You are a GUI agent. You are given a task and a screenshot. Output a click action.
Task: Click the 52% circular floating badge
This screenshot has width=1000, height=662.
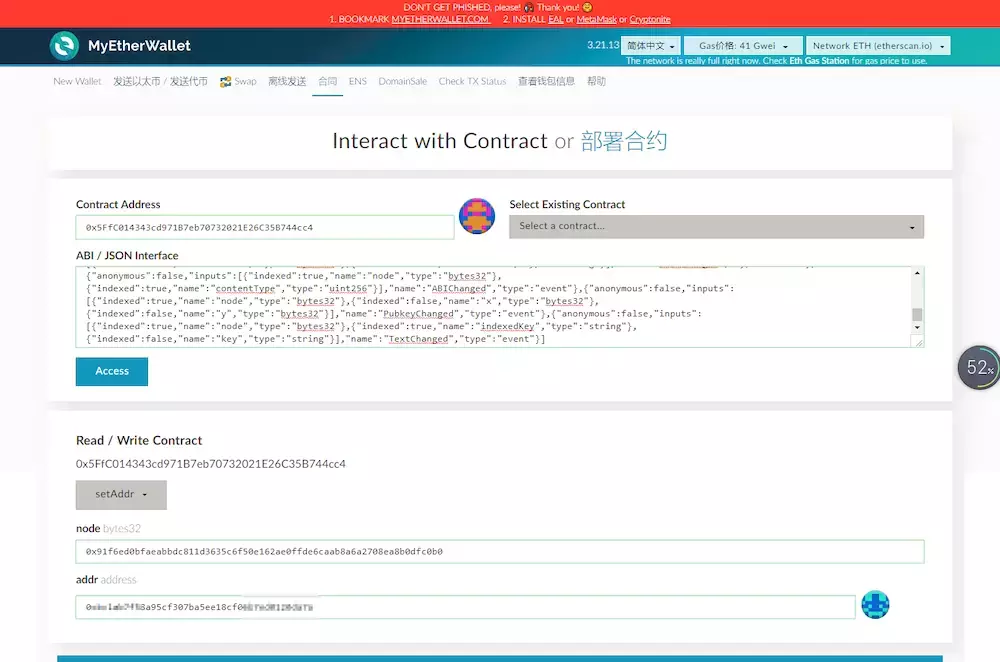pos(978,368)
